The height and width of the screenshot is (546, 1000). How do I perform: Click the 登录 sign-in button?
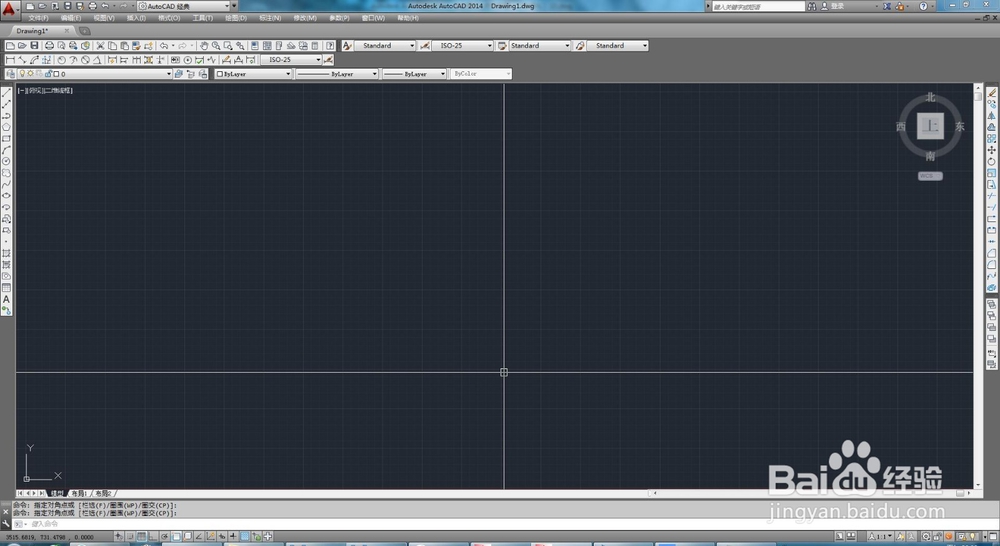837,6
